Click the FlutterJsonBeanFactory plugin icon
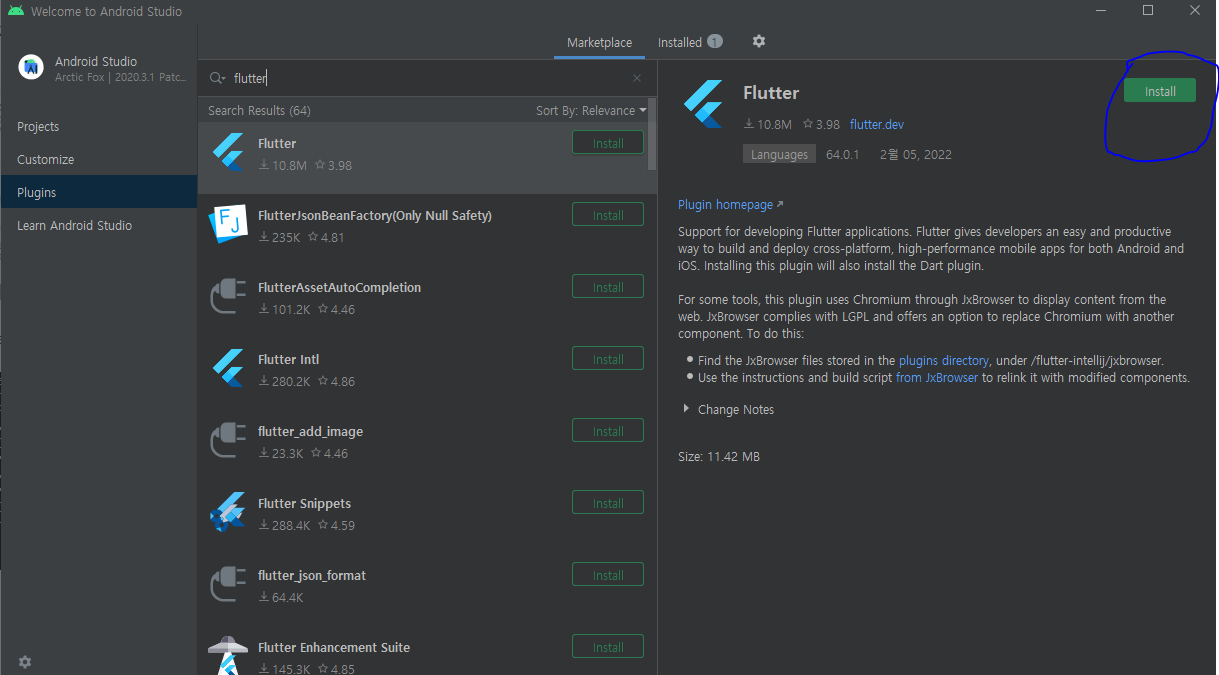The height and width of the screenshot is (675, 1219). click(228, 225)
